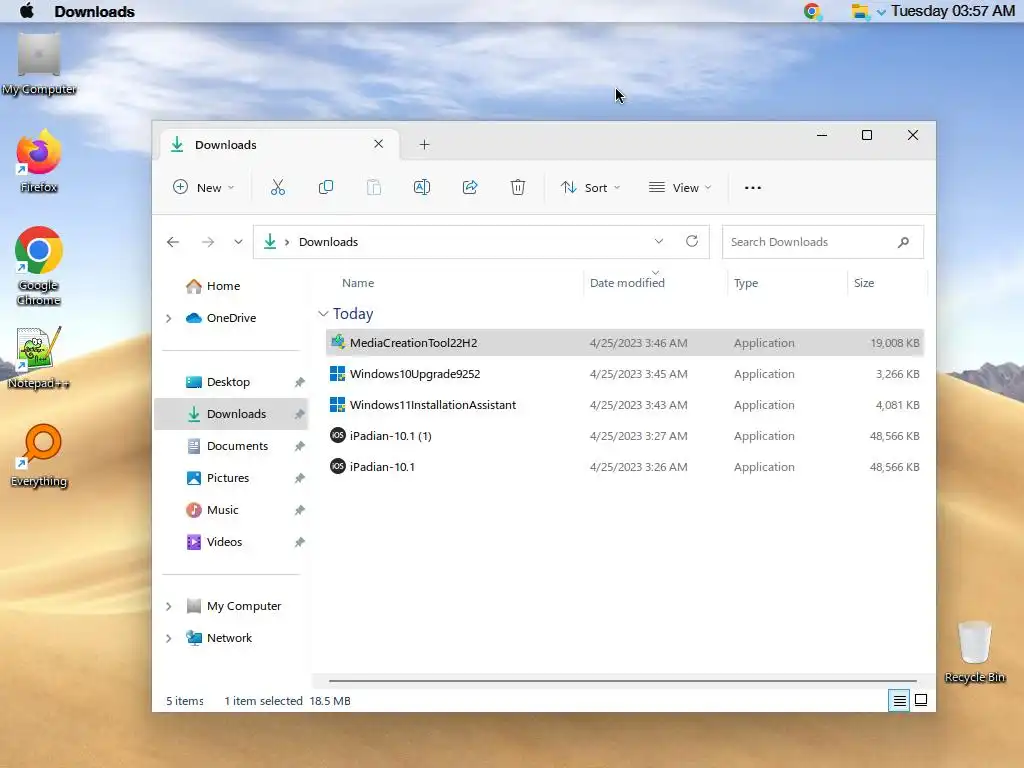
Task: Click the iPadian-10.1 (1) file icon
Action: pyautogui.click(x=338, y=436)
